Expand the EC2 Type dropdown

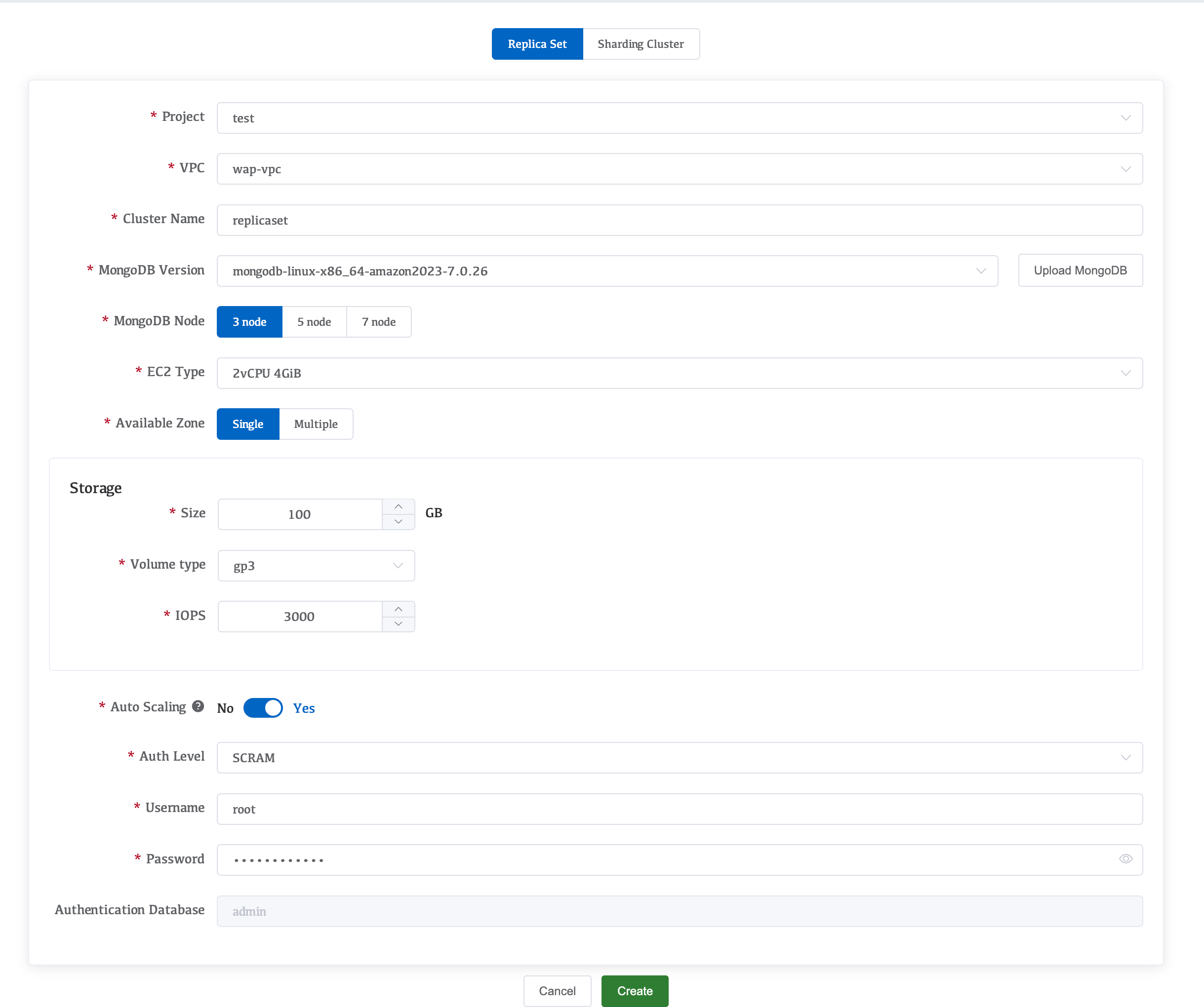680,373
